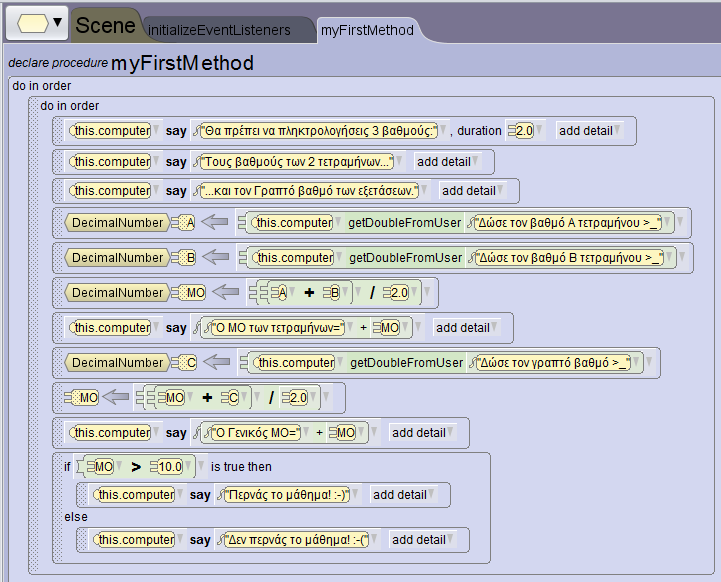The height and width of the screenshot is (582, 721).
Task: Click the 'Ο Γενικός ΜΟ=' string
Action: click(256, 433)
